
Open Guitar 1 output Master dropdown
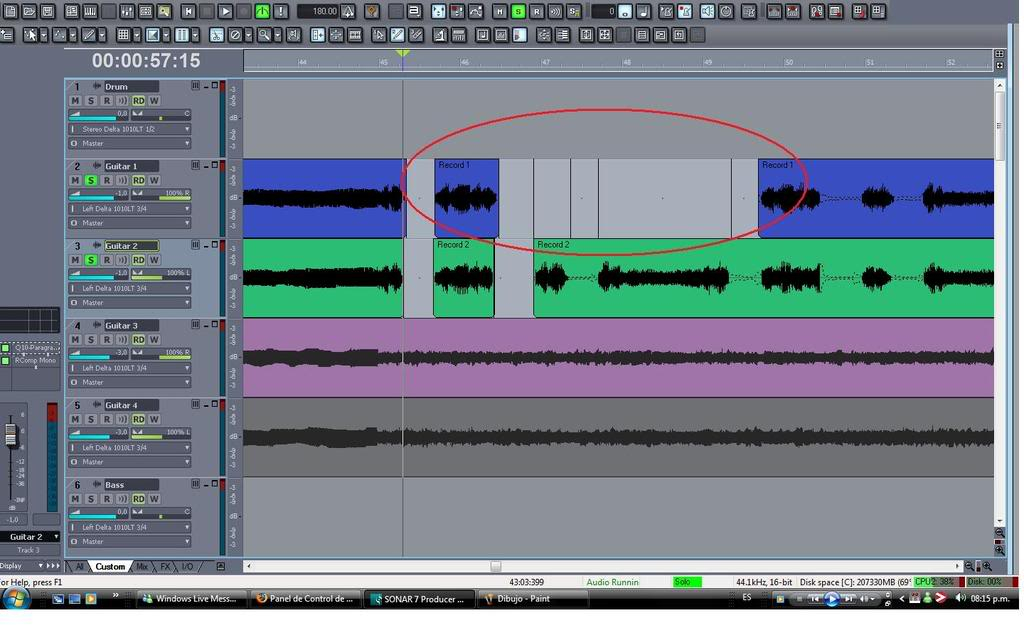click(x=129, y=223)
